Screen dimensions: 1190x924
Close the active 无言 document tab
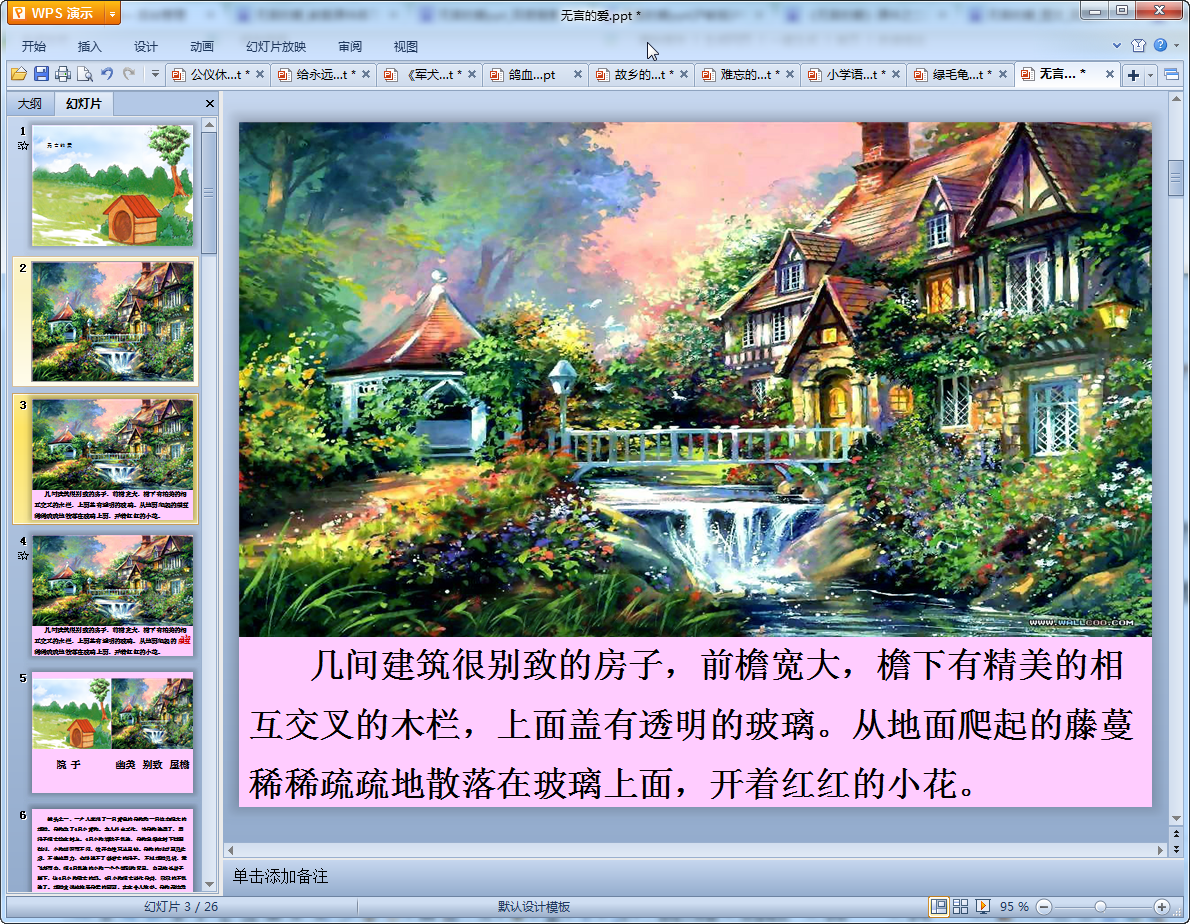(x=1110, y=74)
